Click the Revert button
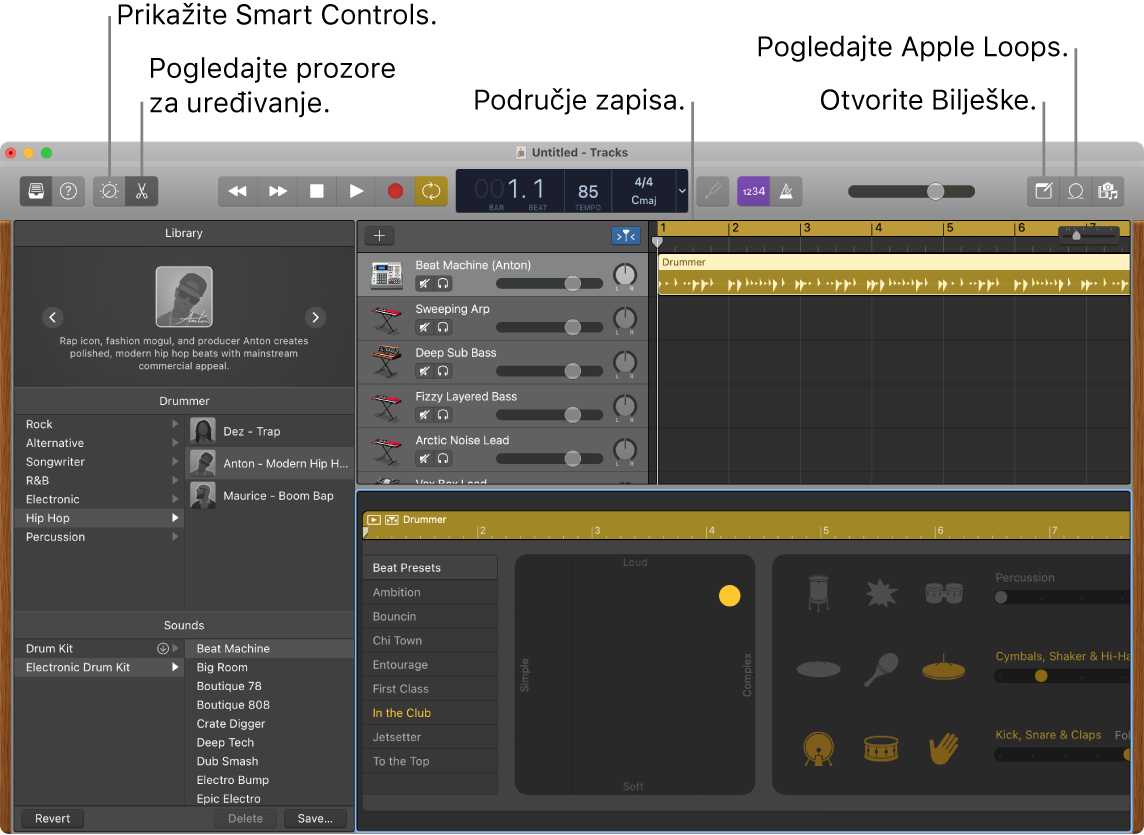1144x835 pixels. (51, 818)
